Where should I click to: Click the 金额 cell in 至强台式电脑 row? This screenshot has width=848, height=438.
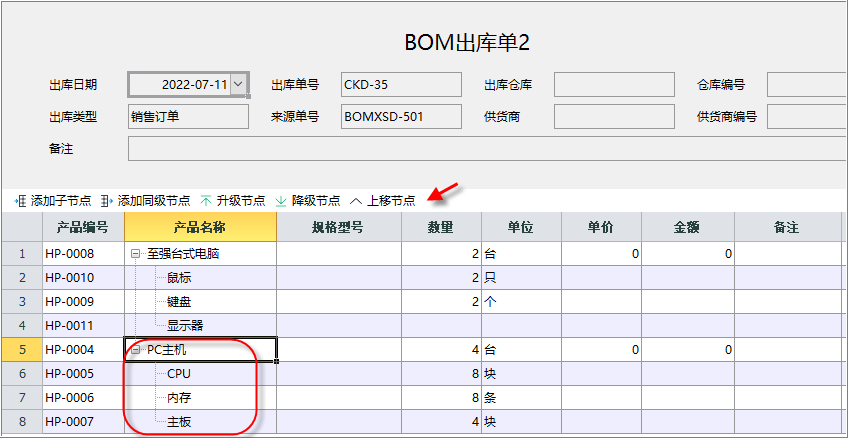pos(688,254)
